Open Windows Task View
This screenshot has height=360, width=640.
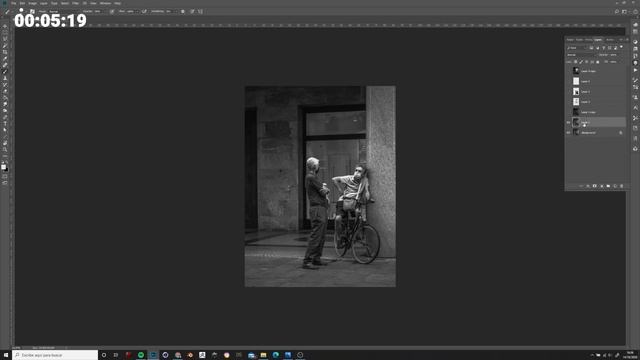[116, 355]
